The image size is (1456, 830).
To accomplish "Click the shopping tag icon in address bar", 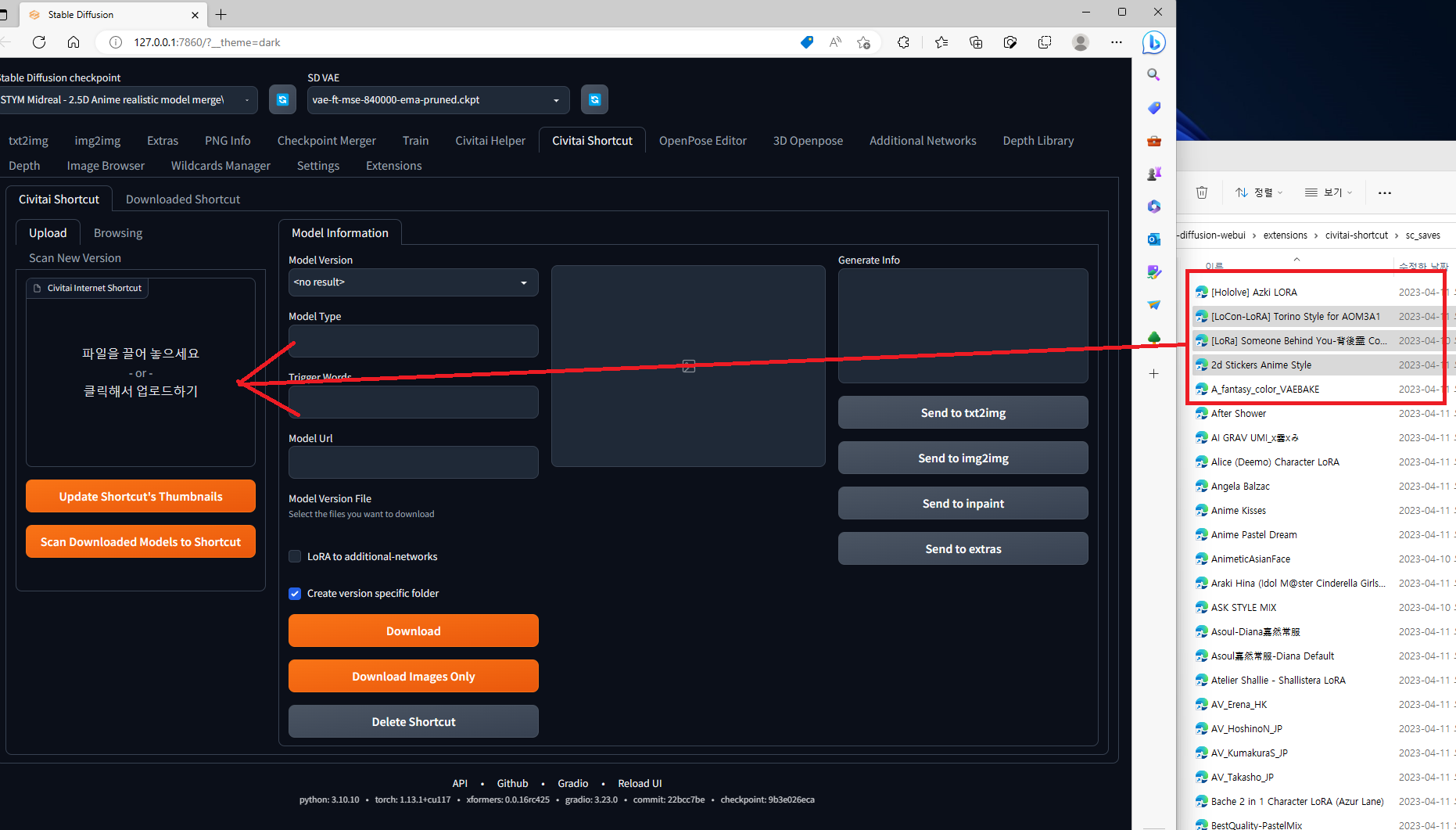I will coord(807,42).
